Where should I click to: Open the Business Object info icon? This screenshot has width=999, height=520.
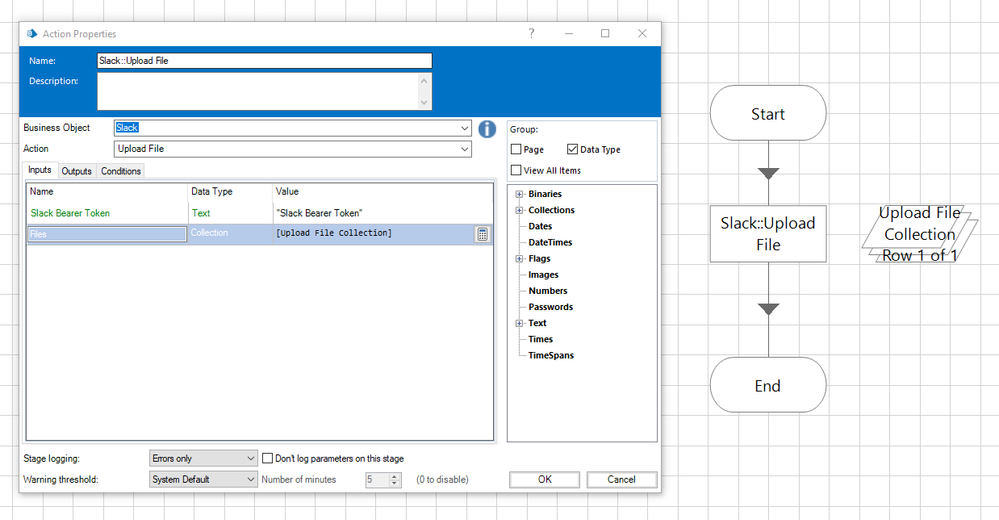tap(487, 129)
